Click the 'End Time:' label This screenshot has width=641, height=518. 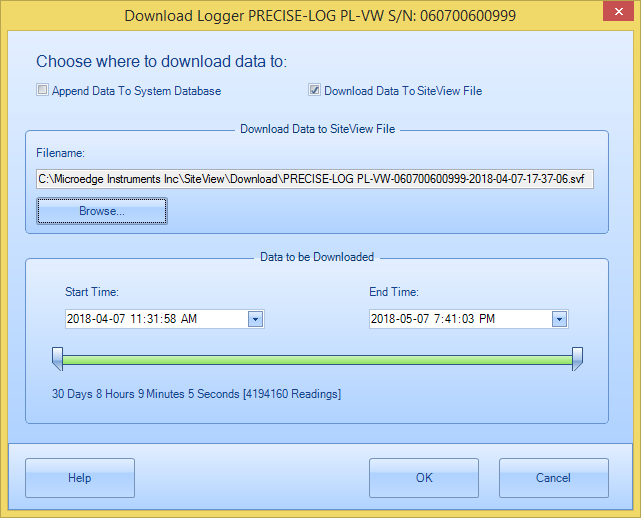[x=394, y=292]
